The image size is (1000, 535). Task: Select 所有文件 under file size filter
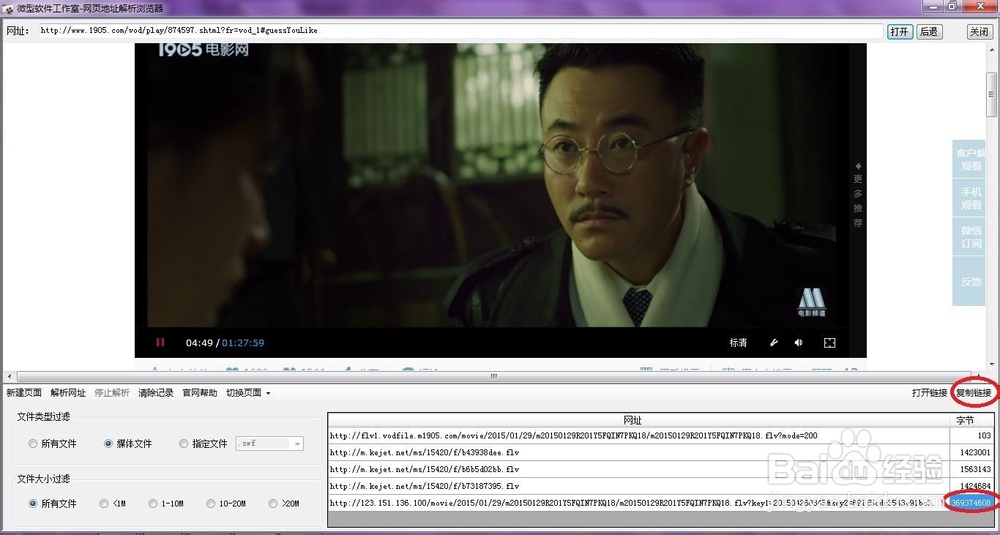point(52,504)
